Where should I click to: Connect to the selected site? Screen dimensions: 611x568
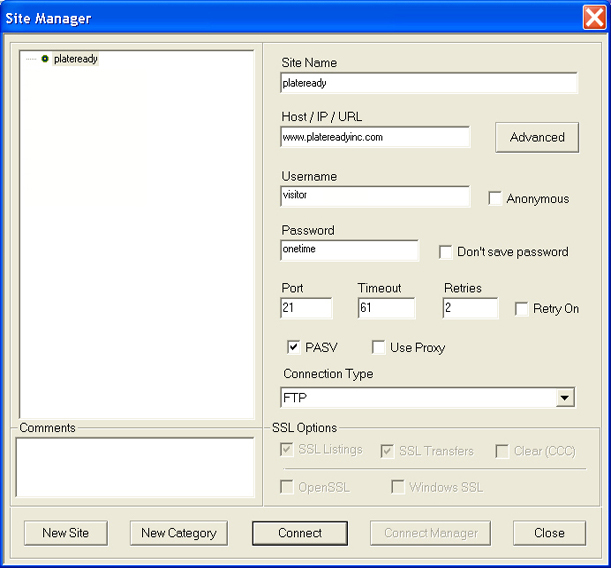pyautogui.click(x=300, y=533)
